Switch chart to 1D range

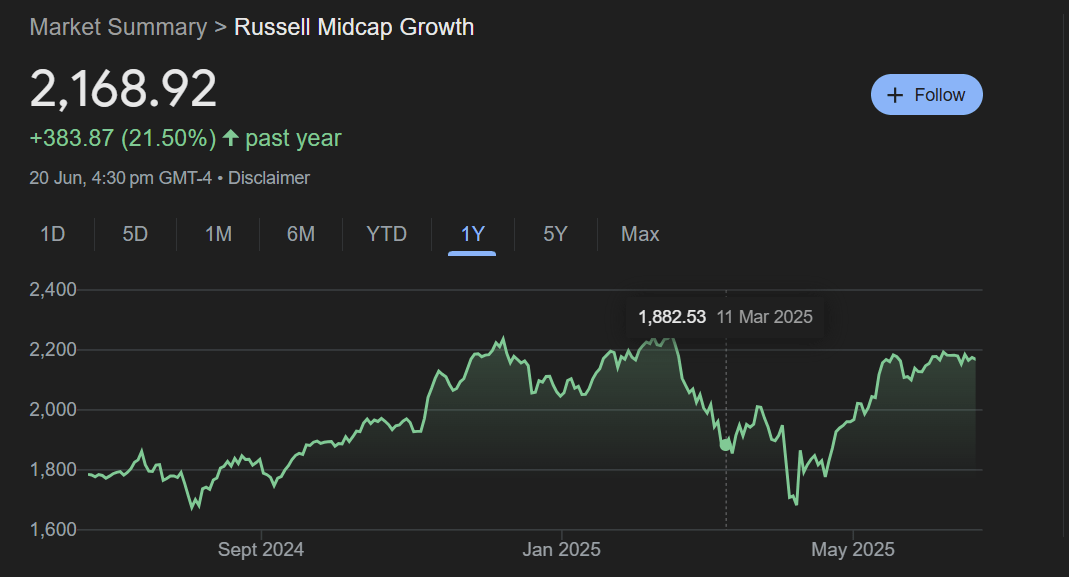point(52,234)
